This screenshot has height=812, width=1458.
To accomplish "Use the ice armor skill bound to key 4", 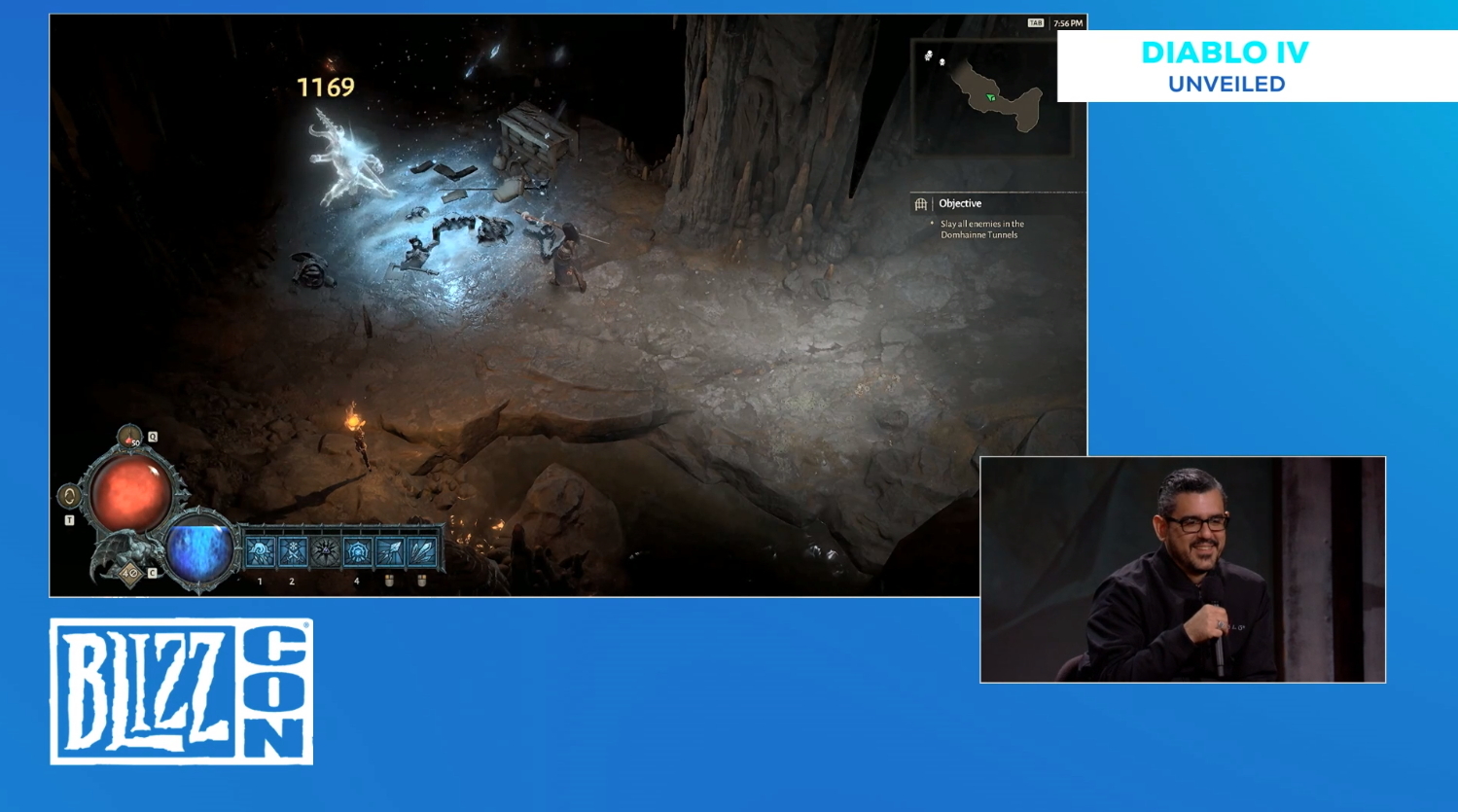I will (357, 552).
